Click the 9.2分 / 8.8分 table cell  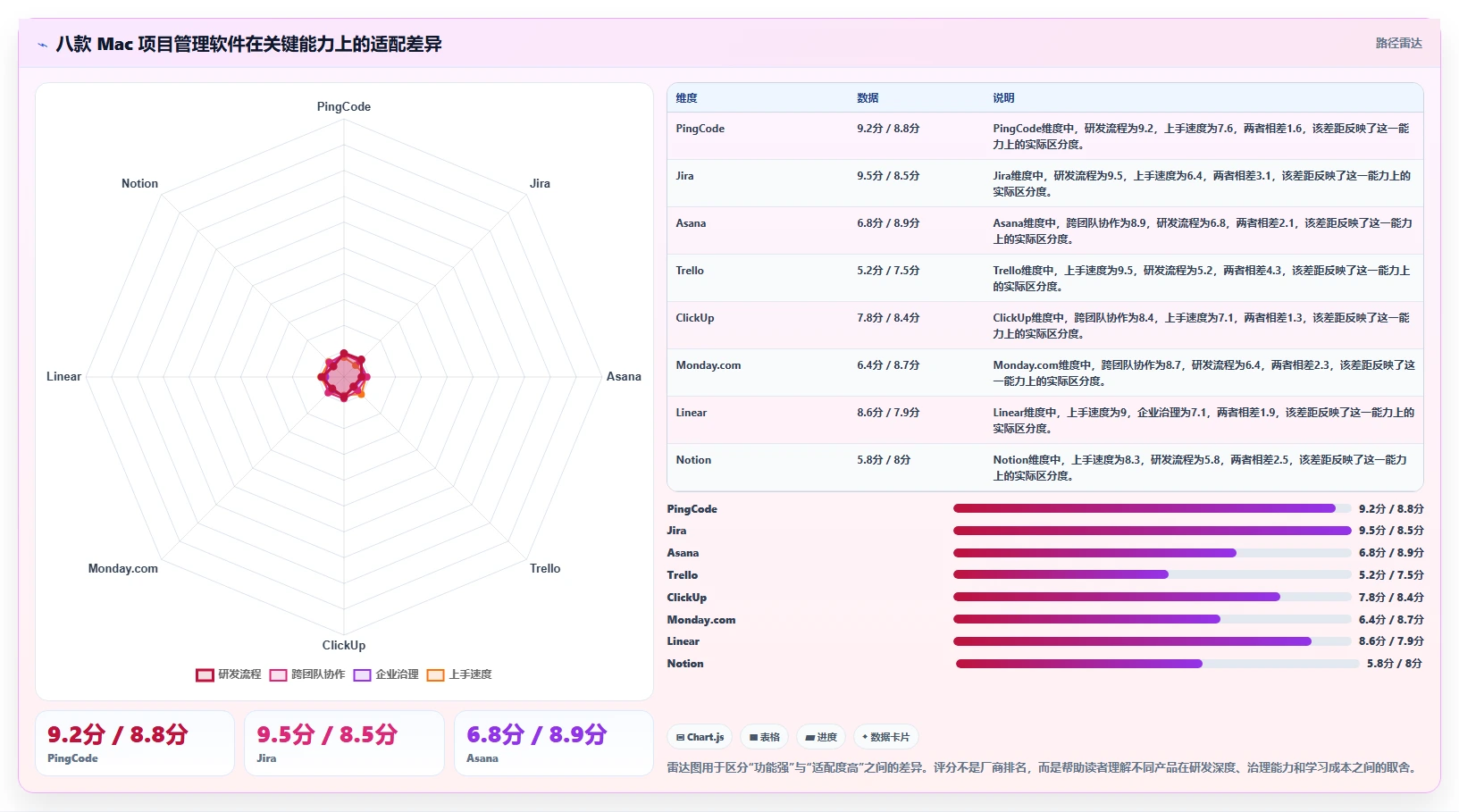pyautogui.click(x=888, y=129)
